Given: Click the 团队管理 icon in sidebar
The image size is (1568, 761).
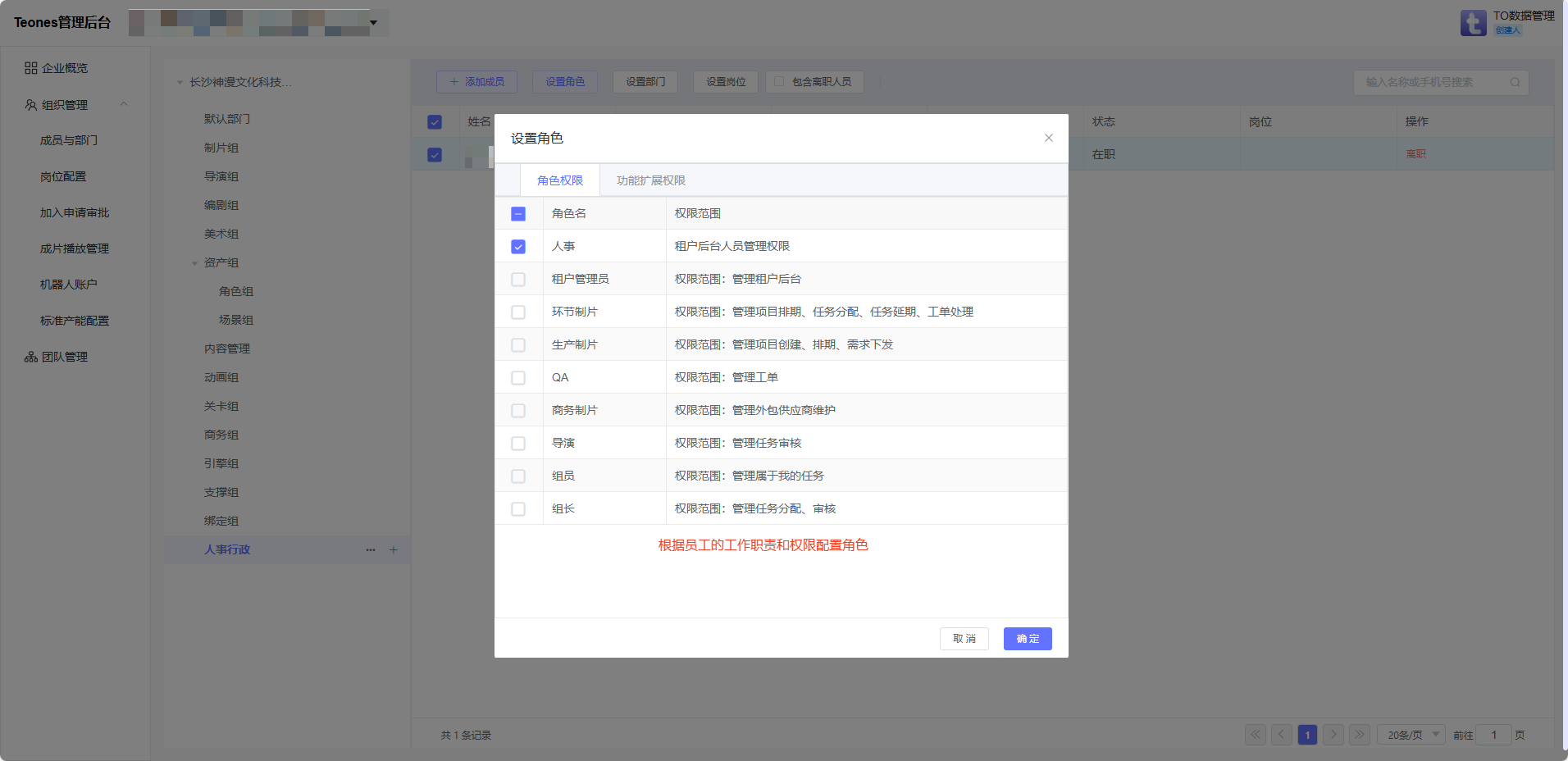Looking at the screenshot, I should pyautogui.click(x=31, y=357).
